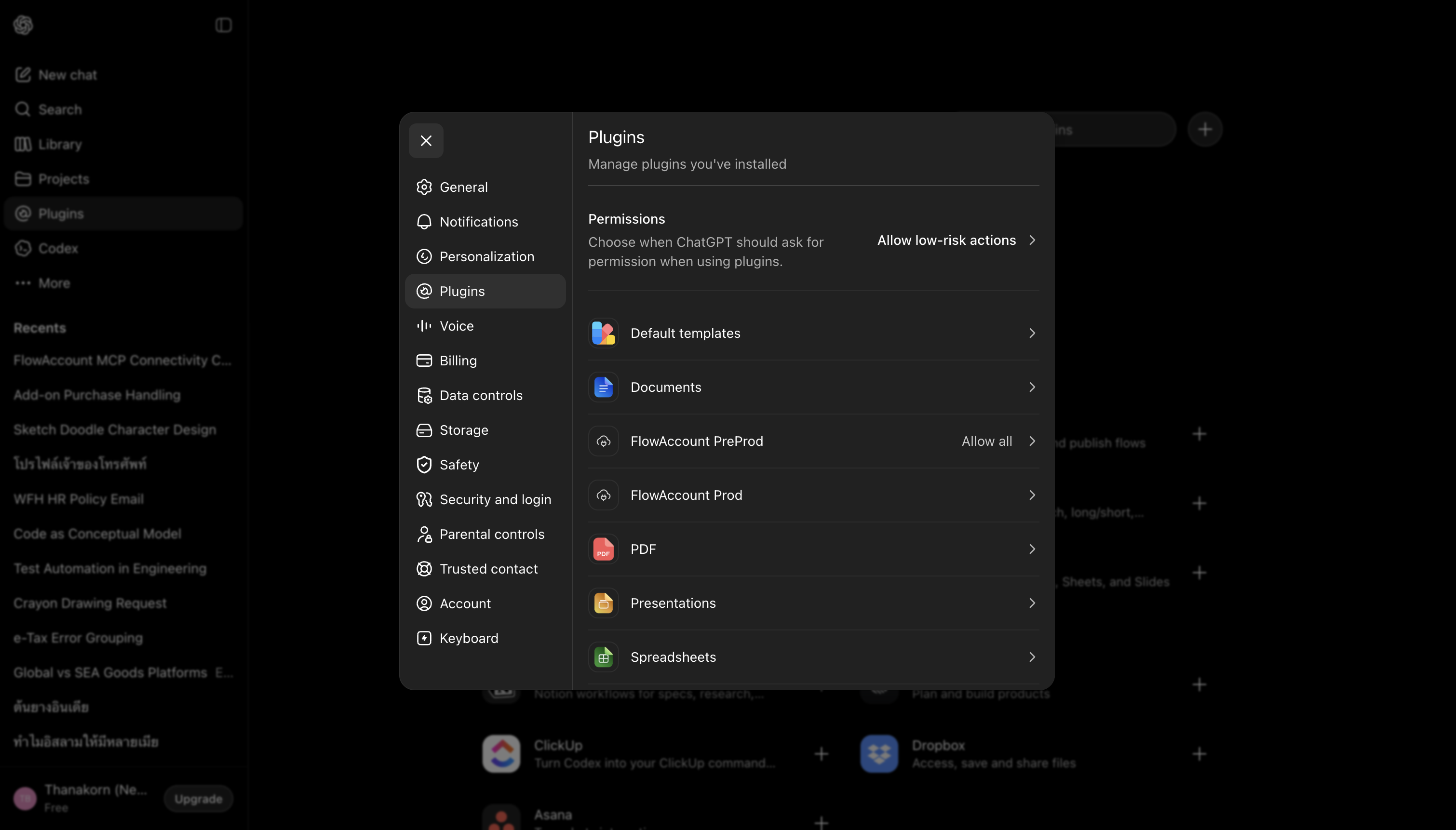The height and width of the screenshot is (830, 1456).
Task: Add the ClickUp plugin with plus
Action: tap(821, 754)
